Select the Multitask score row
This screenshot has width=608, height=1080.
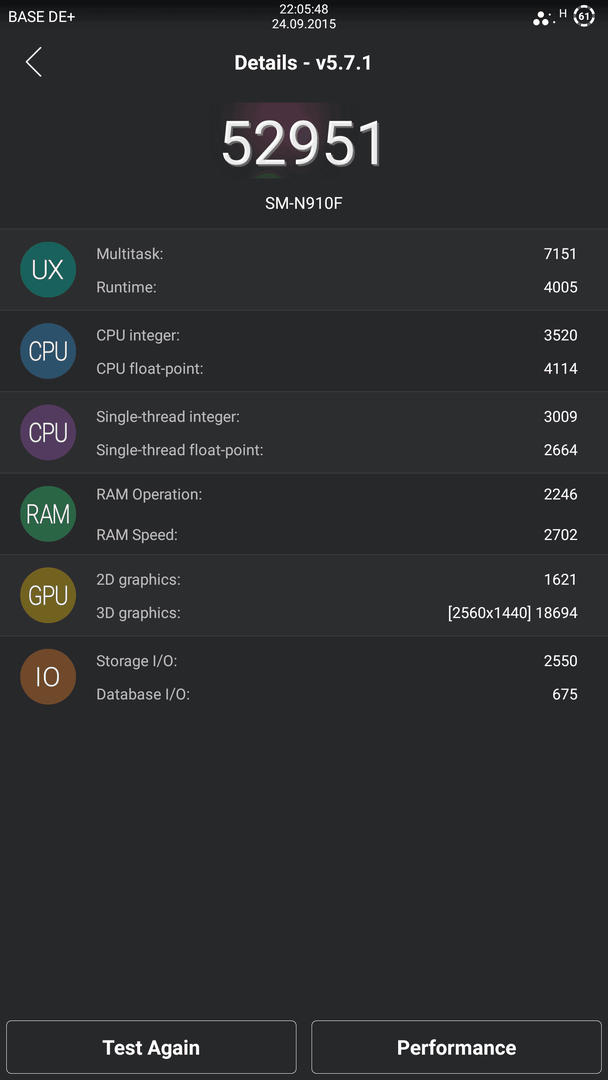pos(337,254)
